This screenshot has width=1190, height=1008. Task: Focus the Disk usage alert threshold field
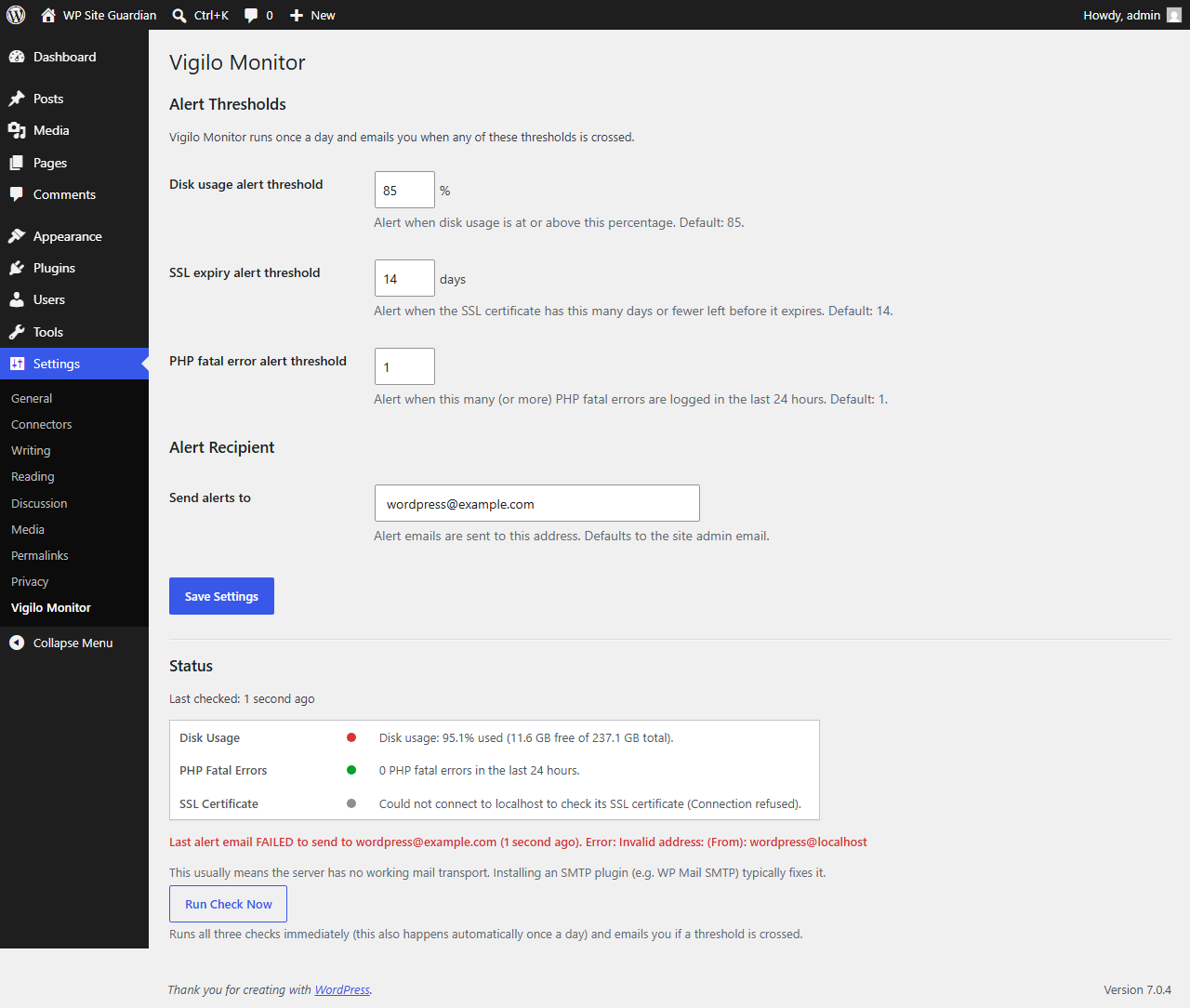(404, 190)
